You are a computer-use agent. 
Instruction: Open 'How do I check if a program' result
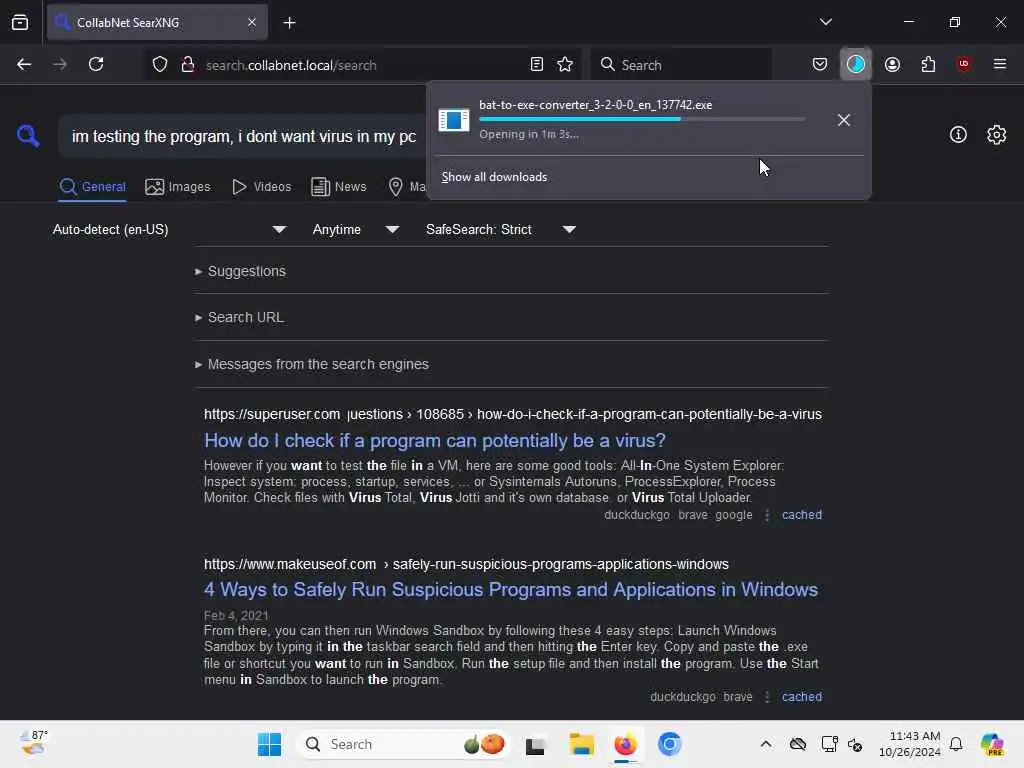(x=435, y=441)
